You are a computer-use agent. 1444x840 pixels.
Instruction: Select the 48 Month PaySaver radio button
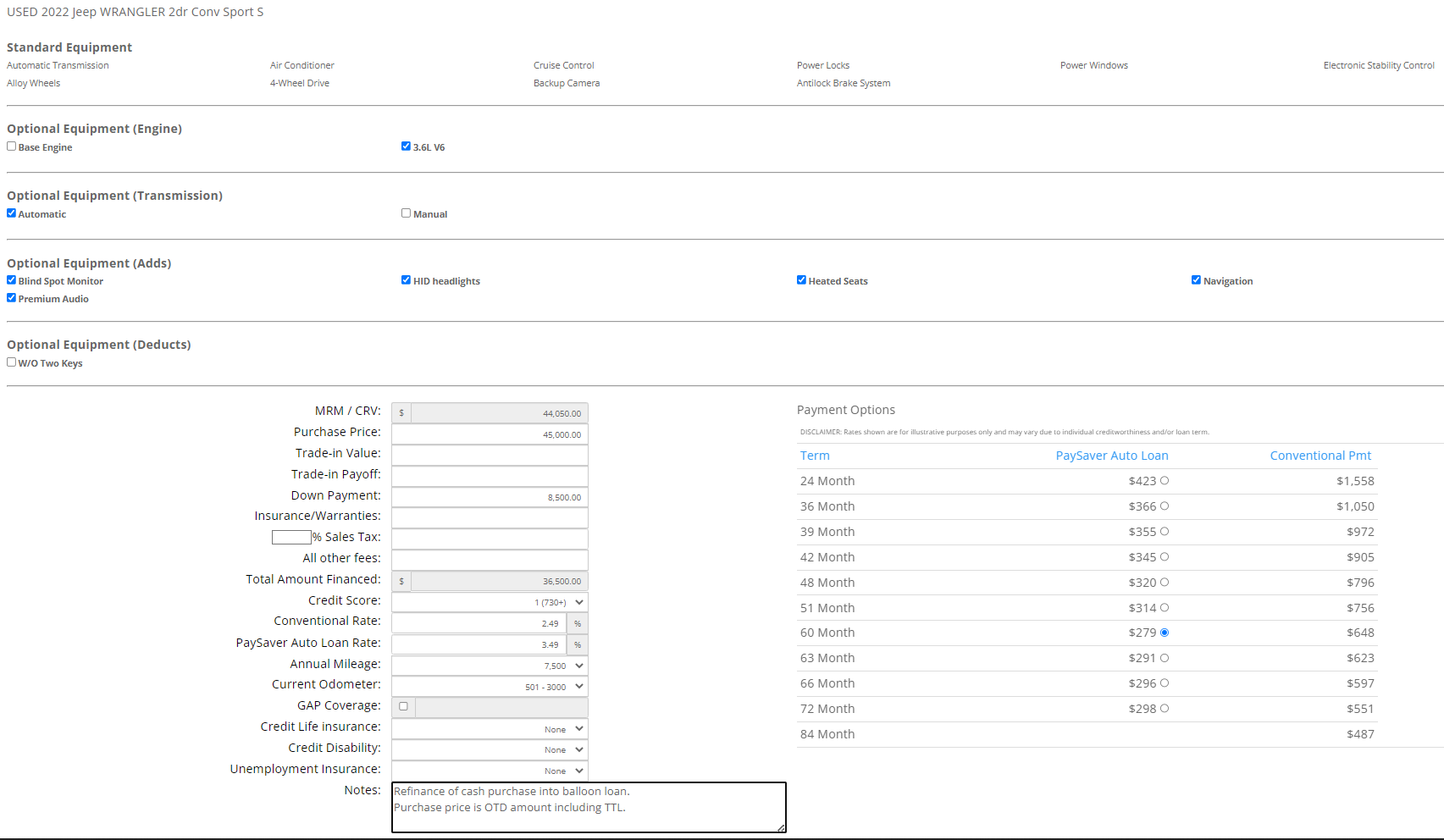tap(1165, 582)
